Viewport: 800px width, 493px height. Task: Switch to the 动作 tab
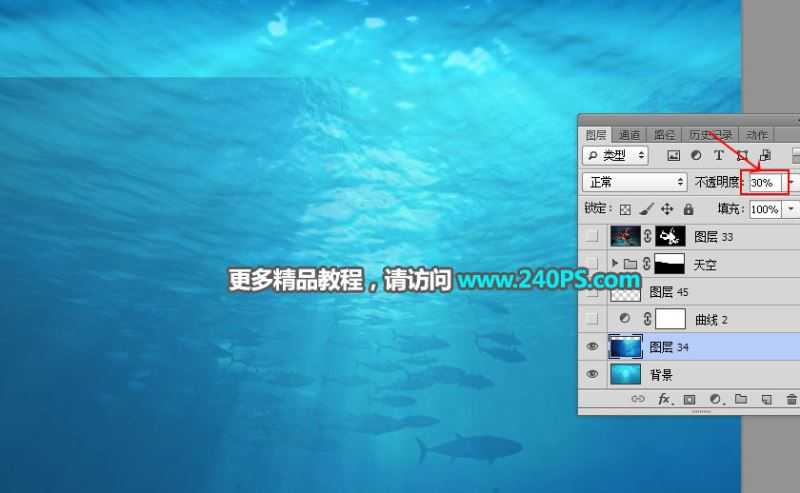point(757,135)
